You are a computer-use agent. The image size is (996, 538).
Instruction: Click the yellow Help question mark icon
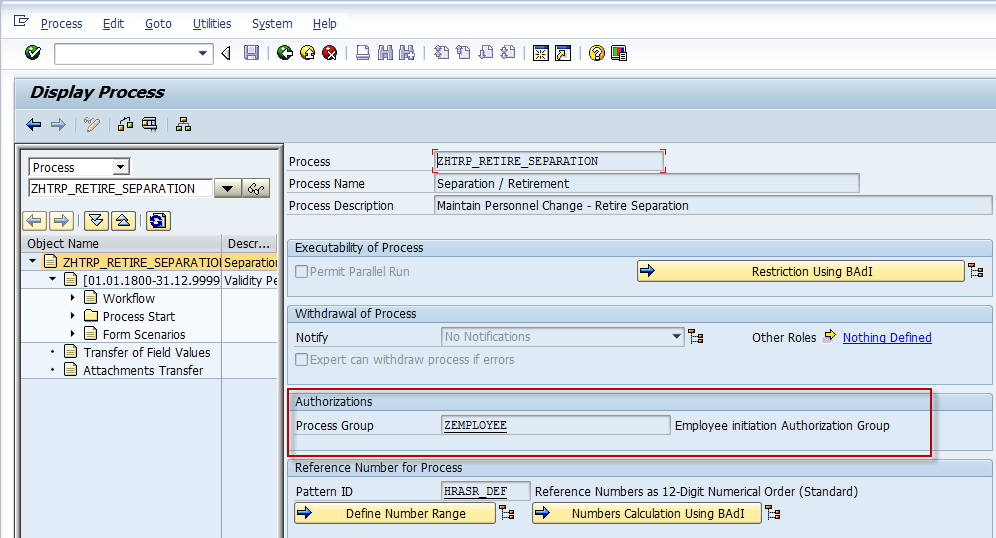(x=596, y=53)
